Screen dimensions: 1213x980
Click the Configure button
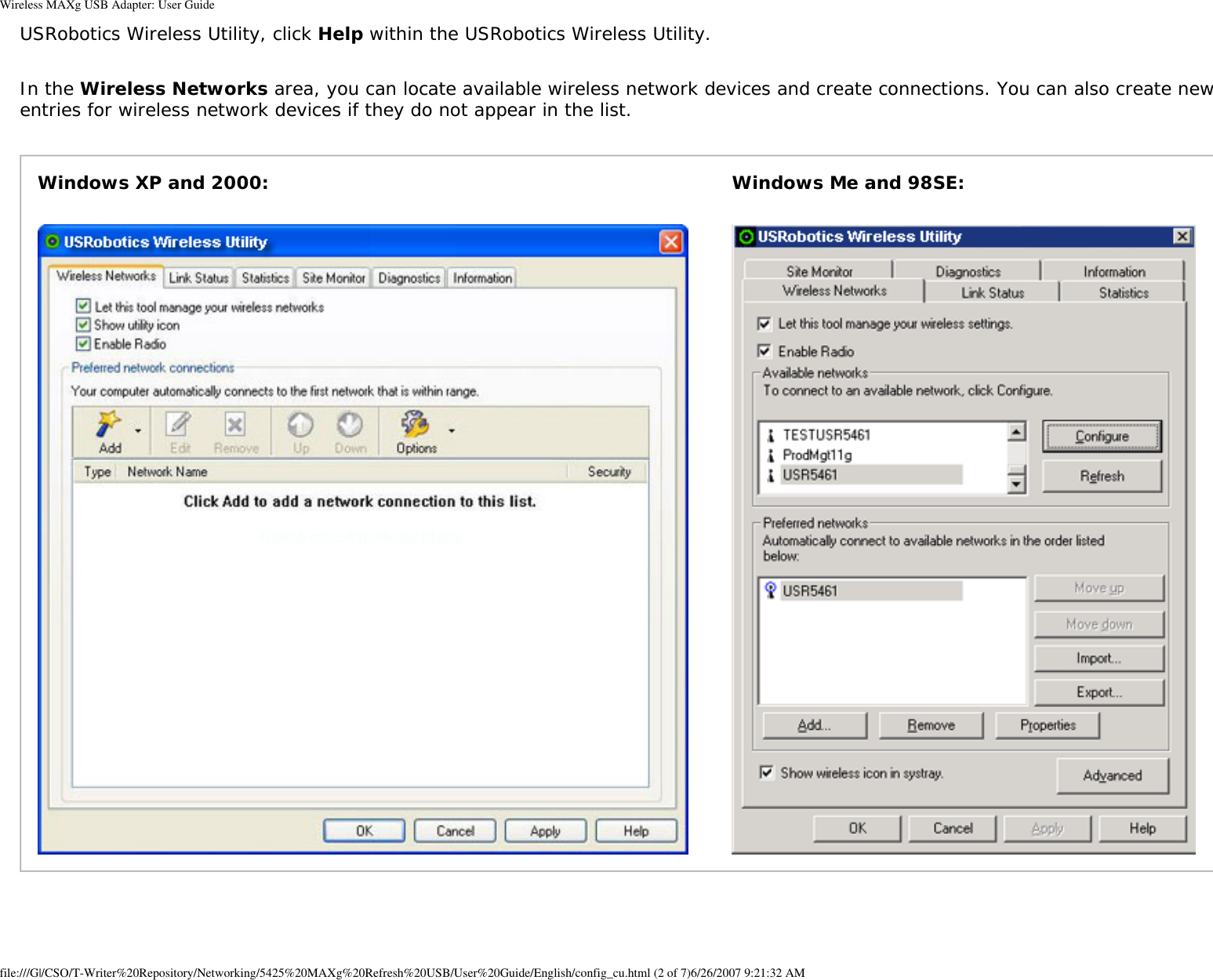[x=1102, y=436]
